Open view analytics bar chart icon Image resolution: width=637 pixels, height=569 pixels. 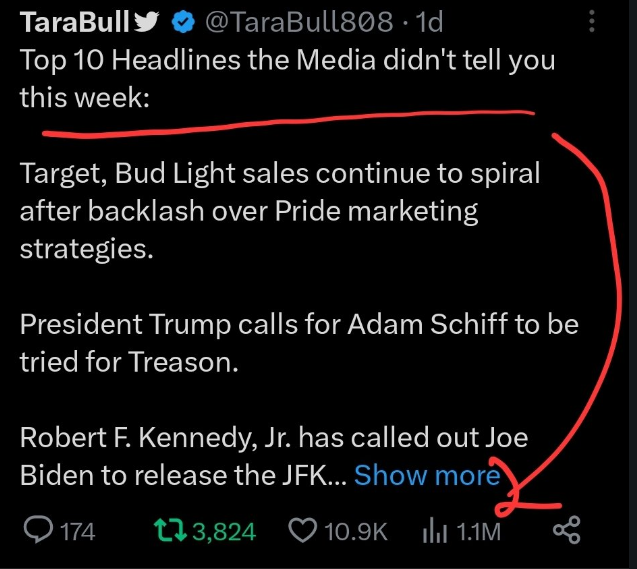pyautogui.click(x=434, y=530)
